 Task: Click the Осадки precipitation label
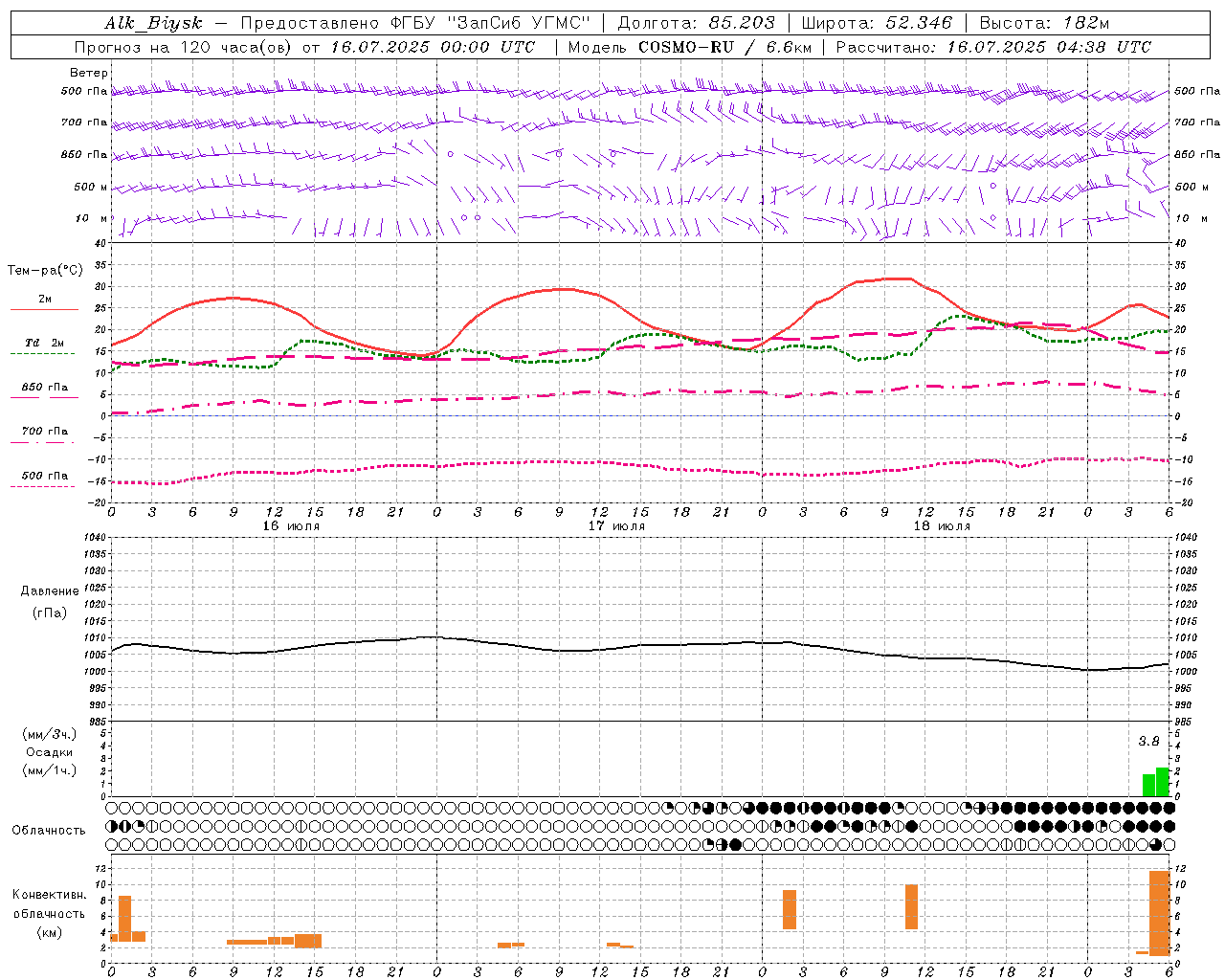[49, 752]
